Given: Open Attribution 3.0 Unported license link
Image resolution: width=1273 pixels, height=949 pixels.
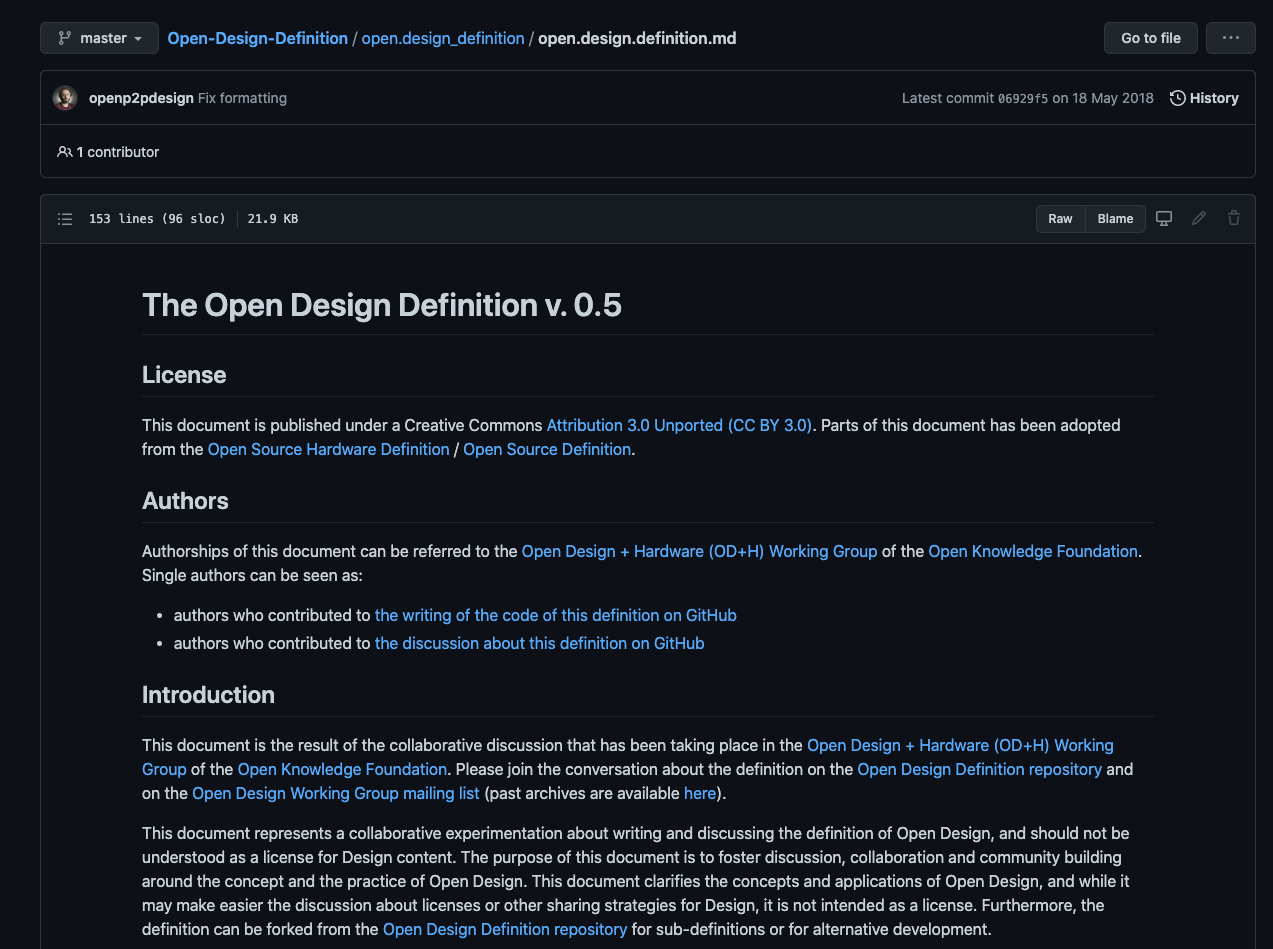Looking at the screenshot, I should click(679, 425).
